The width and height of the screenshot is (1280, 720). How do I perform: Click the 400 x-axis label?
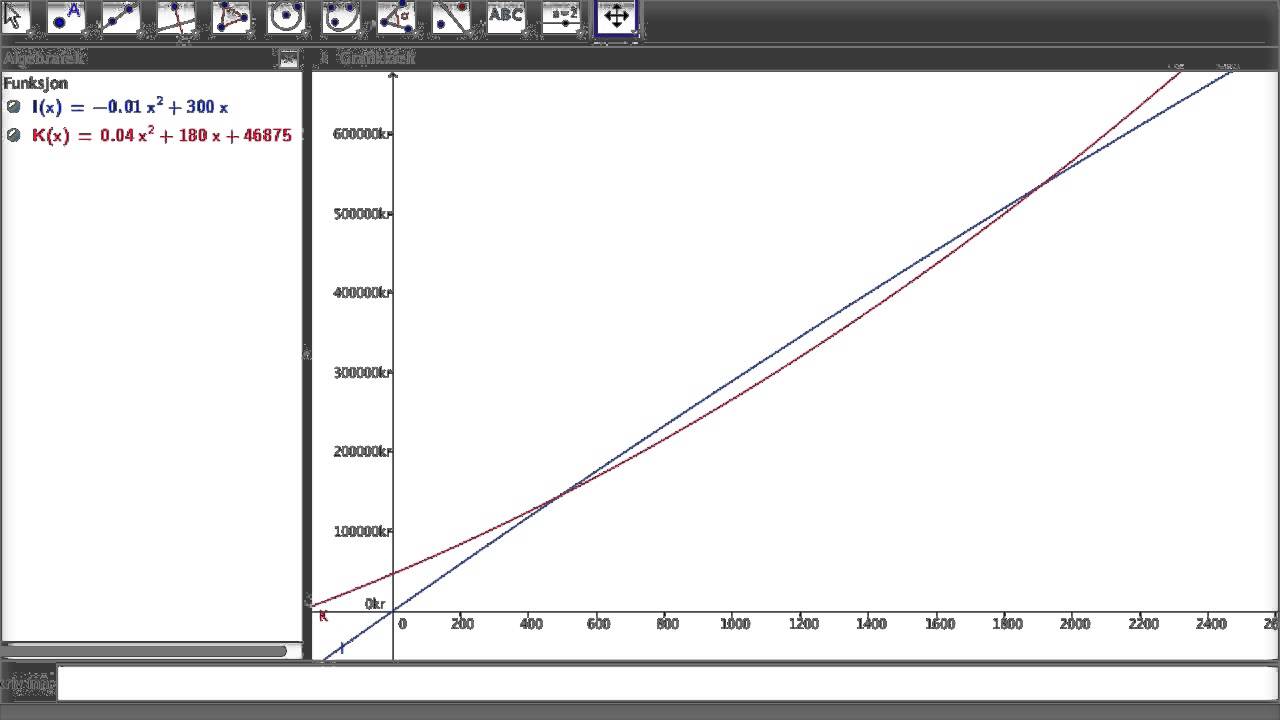pyautogui.click(x=531, y=624)
